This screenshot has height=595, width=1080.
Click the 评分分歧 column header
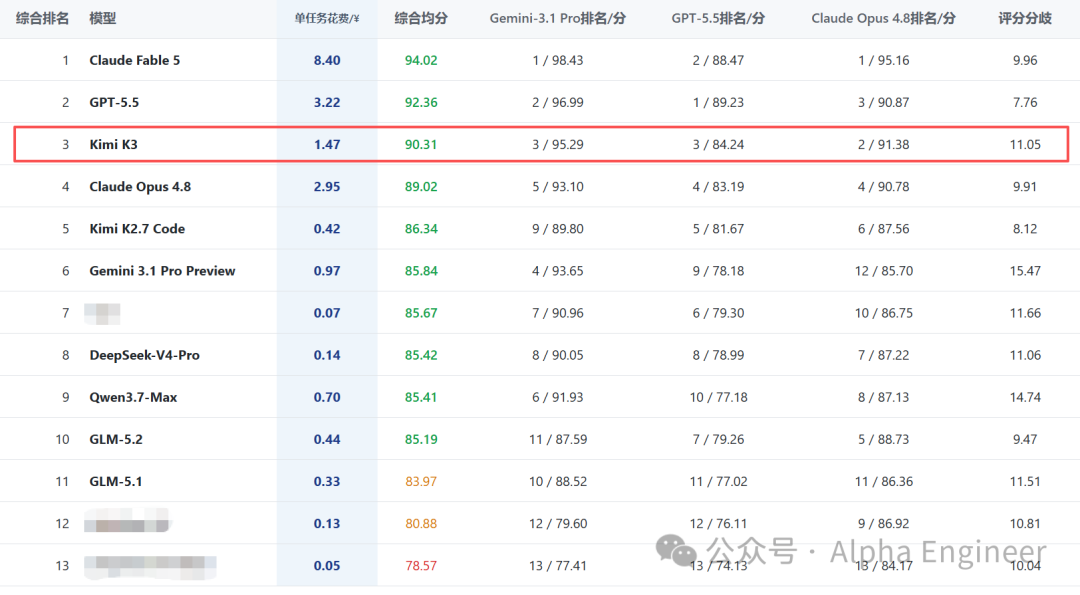(1025, 19)
